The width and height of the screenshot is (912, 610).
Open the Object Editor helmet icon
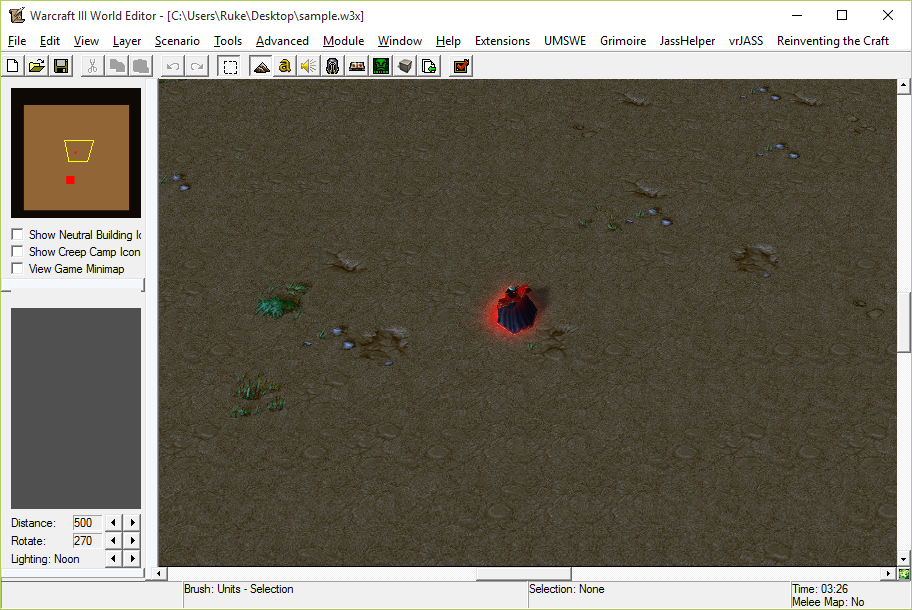coord(333,66)
